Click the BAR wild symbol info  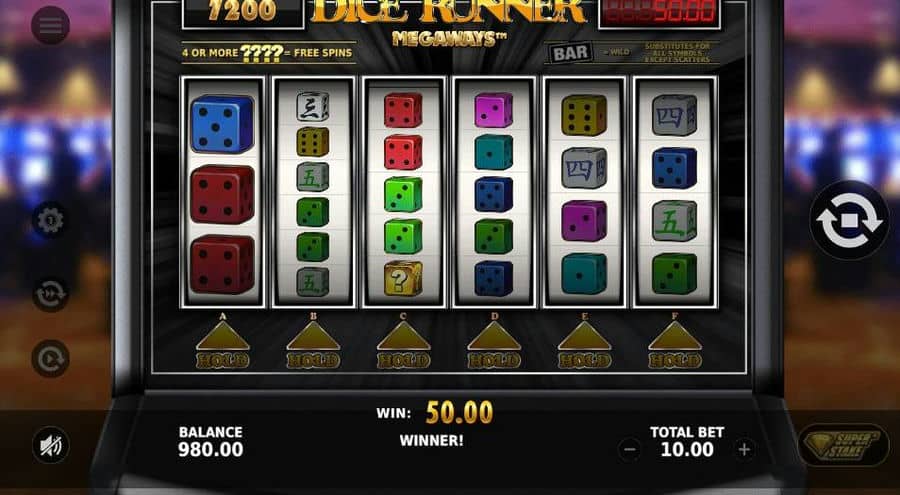point(570,53)
